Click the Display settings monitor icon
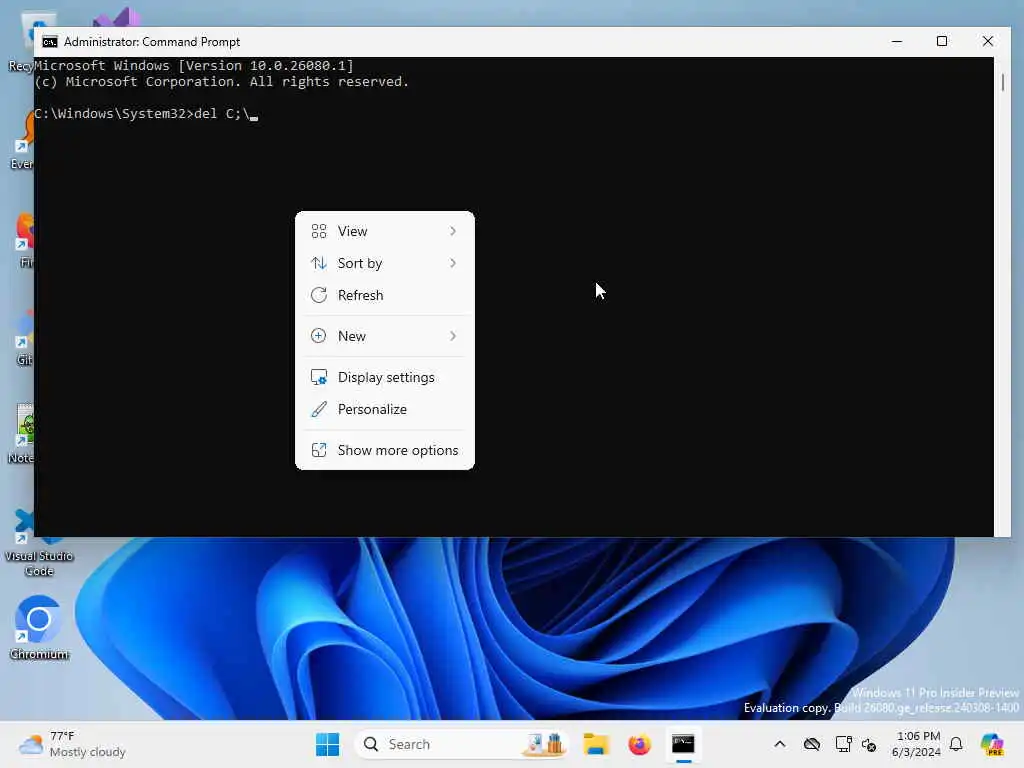Viewport: 1024px width, 768px height. pos(319,377)
